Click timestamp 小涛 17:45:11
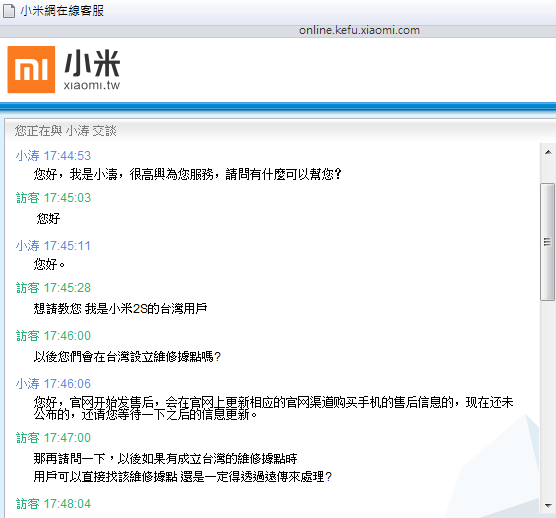 [x=53, y=245]
